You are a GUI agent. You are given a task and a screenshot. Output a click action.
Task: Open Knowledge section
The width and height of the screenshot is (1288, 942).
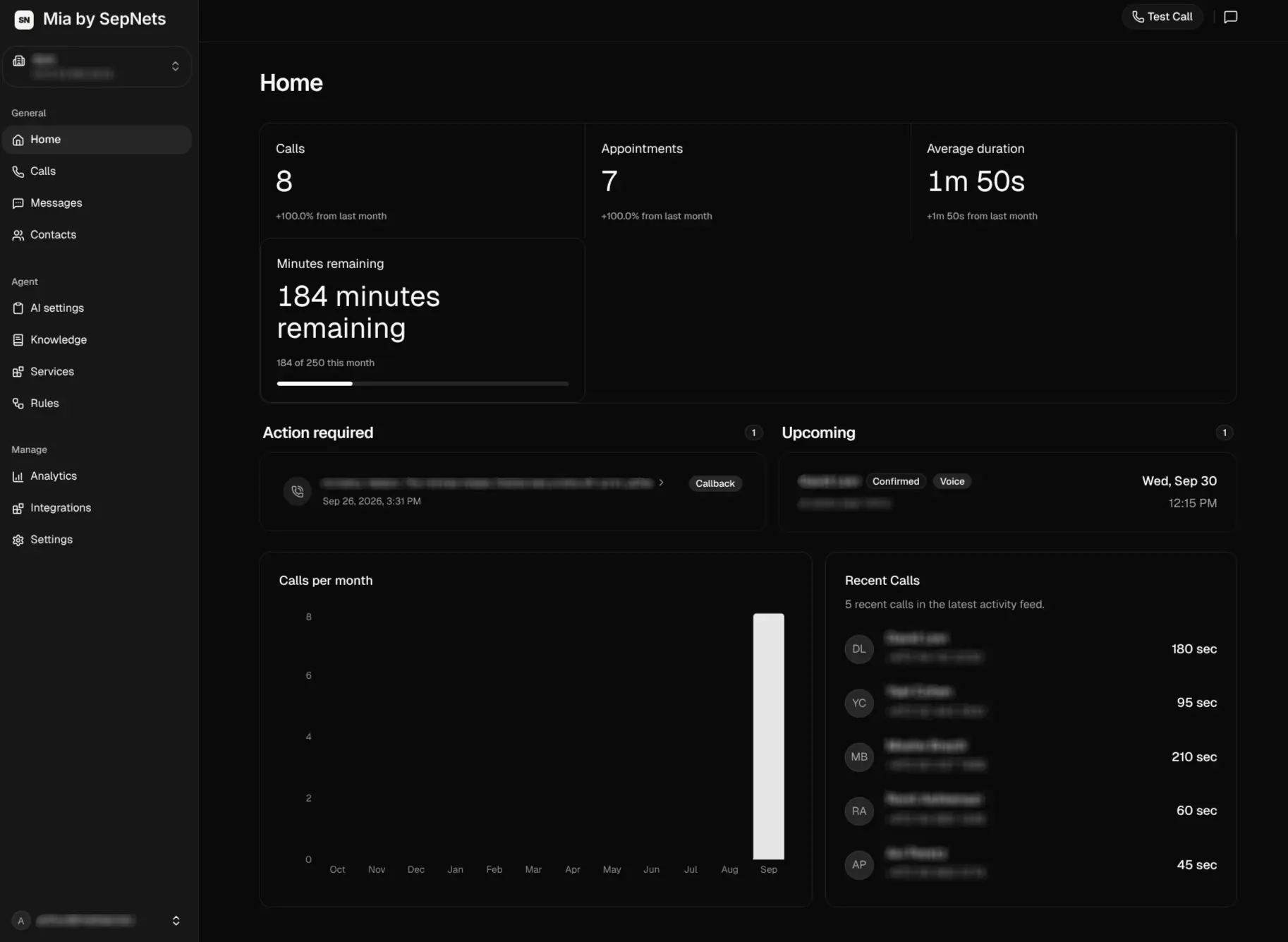click(97, 340)
